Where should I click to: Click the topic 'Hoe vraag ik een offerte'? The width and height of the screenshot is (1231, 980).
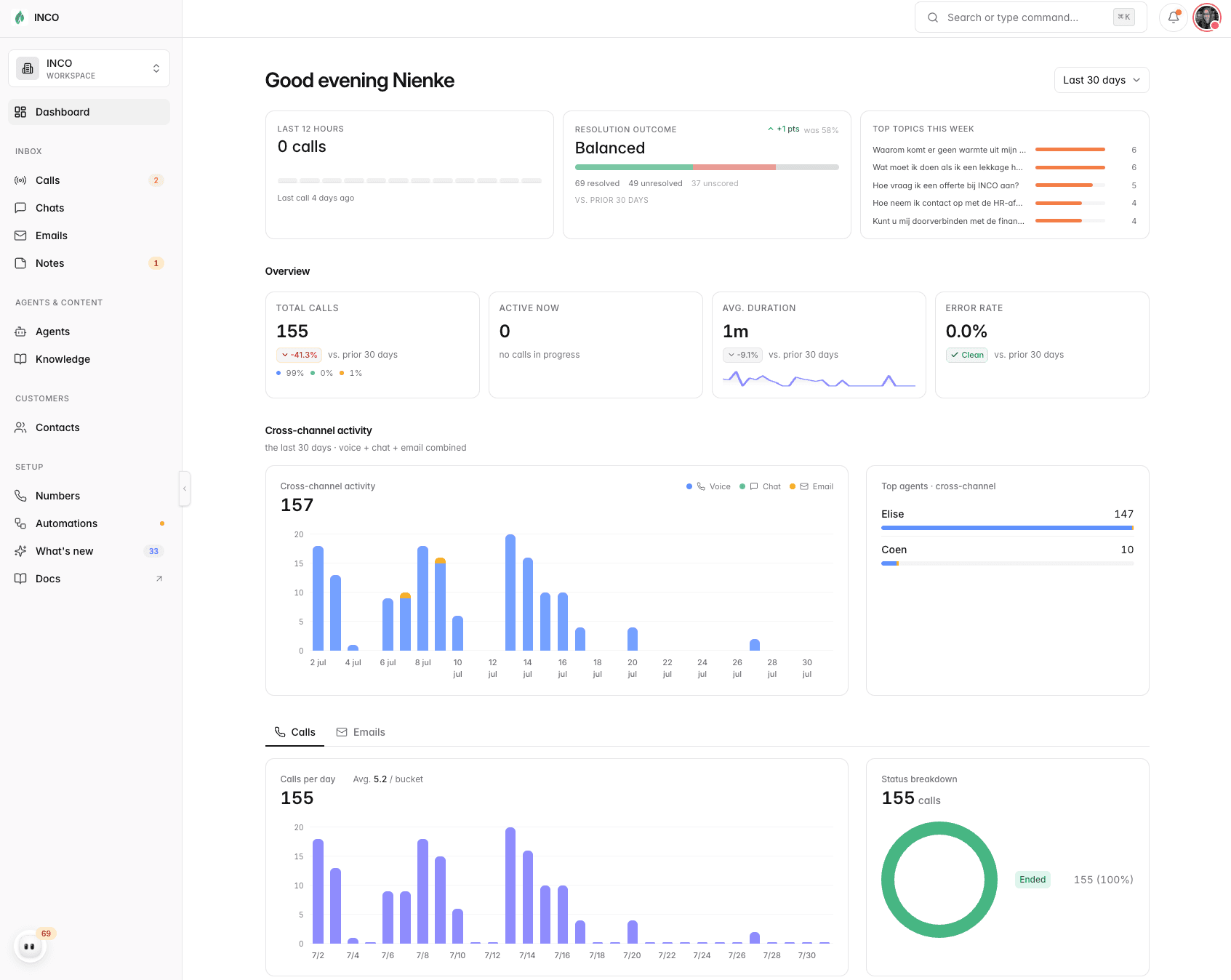point(946,185)
